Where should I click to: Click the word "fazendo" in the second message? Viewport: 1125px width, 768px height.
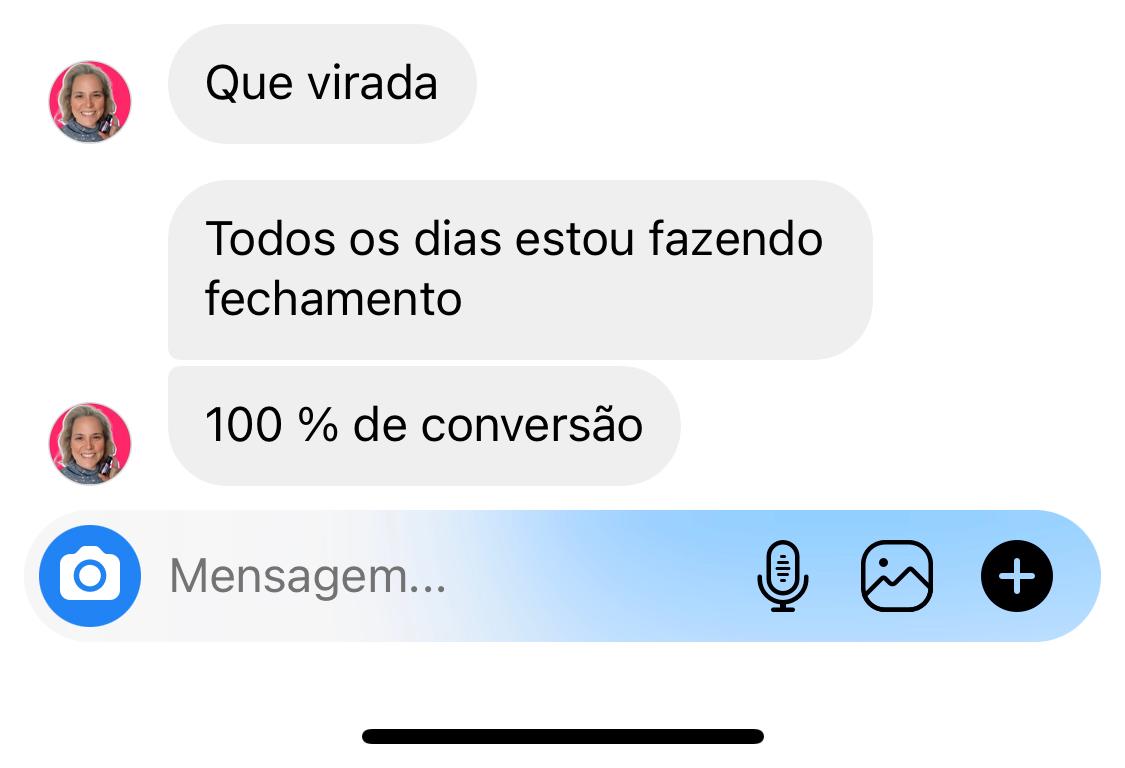[736, 238]
